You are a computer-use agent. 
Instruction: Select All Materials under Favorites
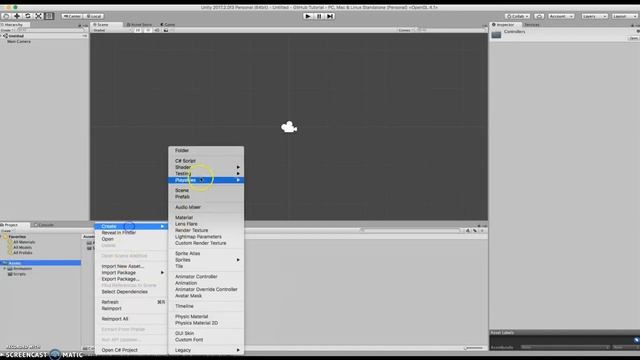24,242
